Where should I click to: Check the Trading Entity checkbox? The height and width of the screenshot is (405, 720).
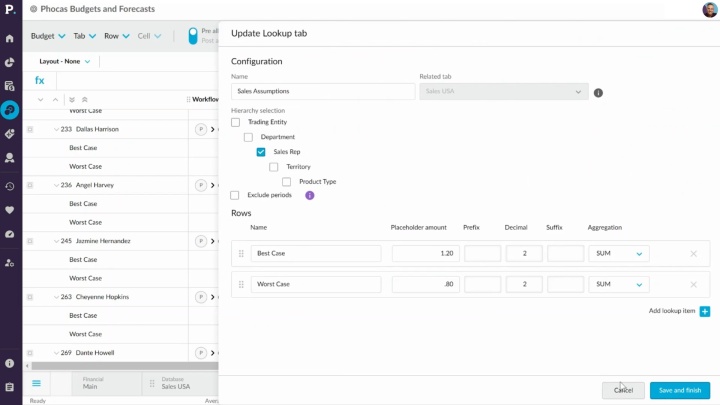click(236, 122)
